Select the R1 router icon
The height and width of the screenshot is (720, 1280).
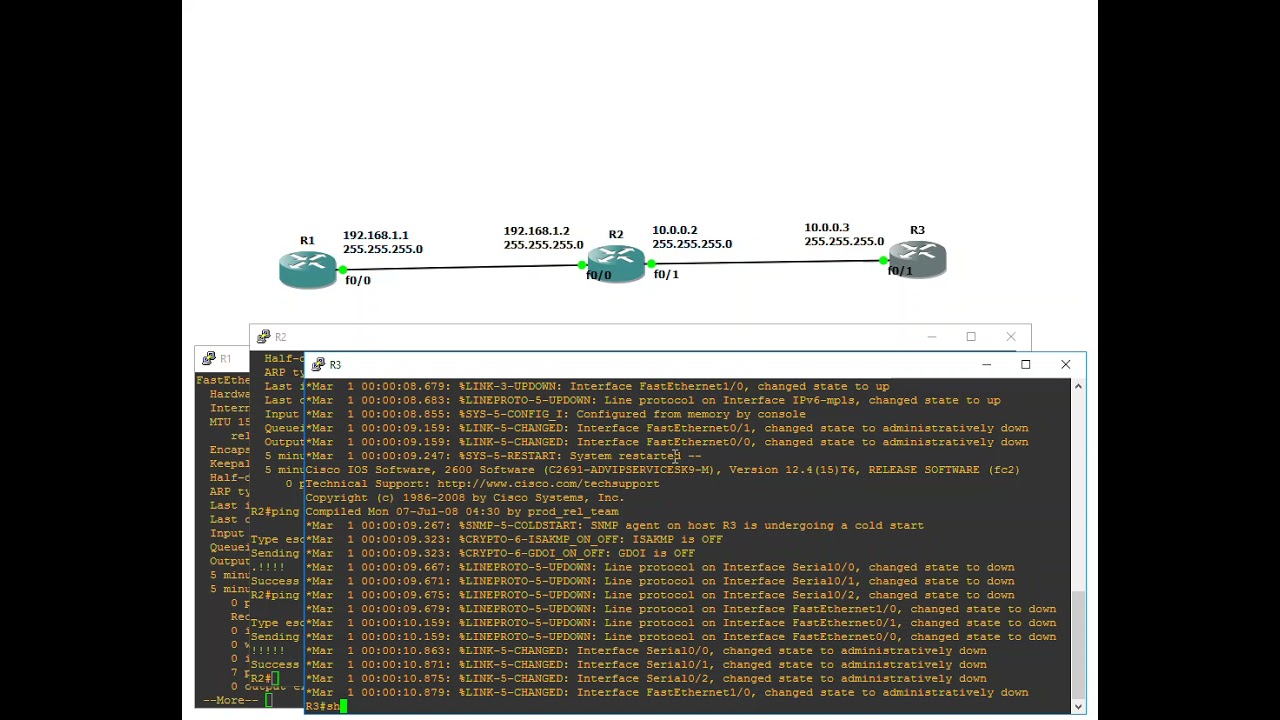(x=308, y=269)
